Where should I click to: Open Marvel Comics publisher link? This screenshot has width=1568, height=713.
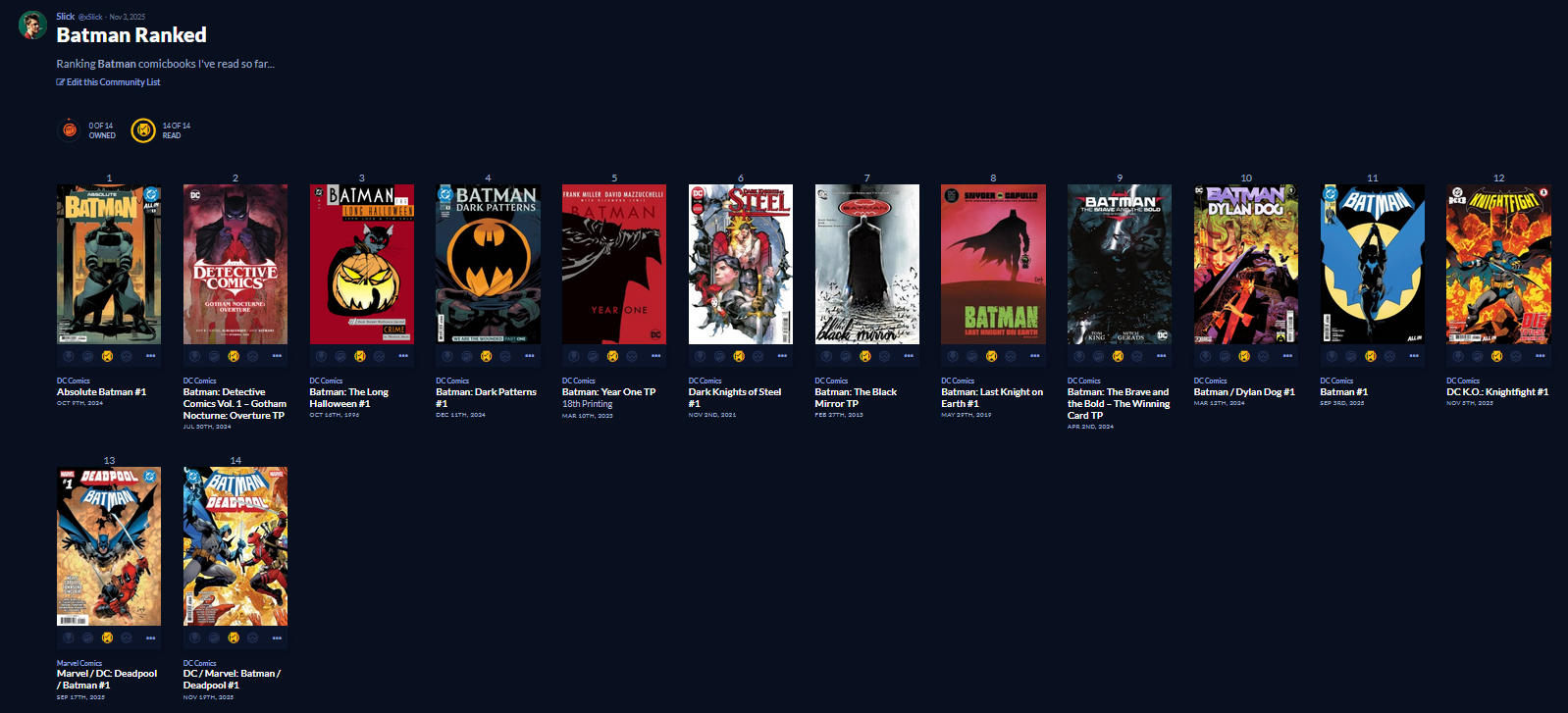(x=79, y=663)
